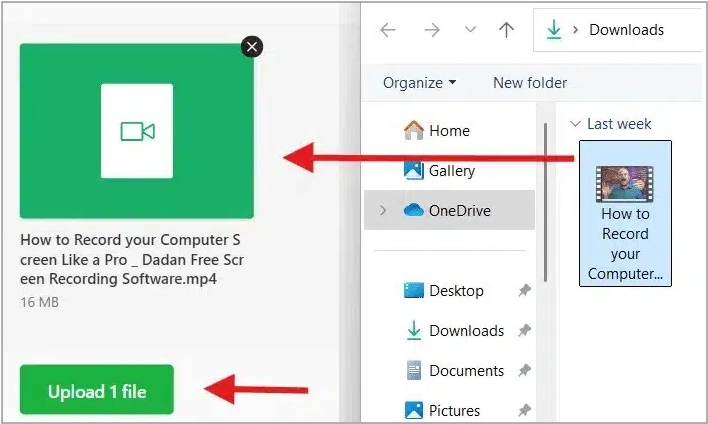Click the Gallery picture icon

(414, 170)
